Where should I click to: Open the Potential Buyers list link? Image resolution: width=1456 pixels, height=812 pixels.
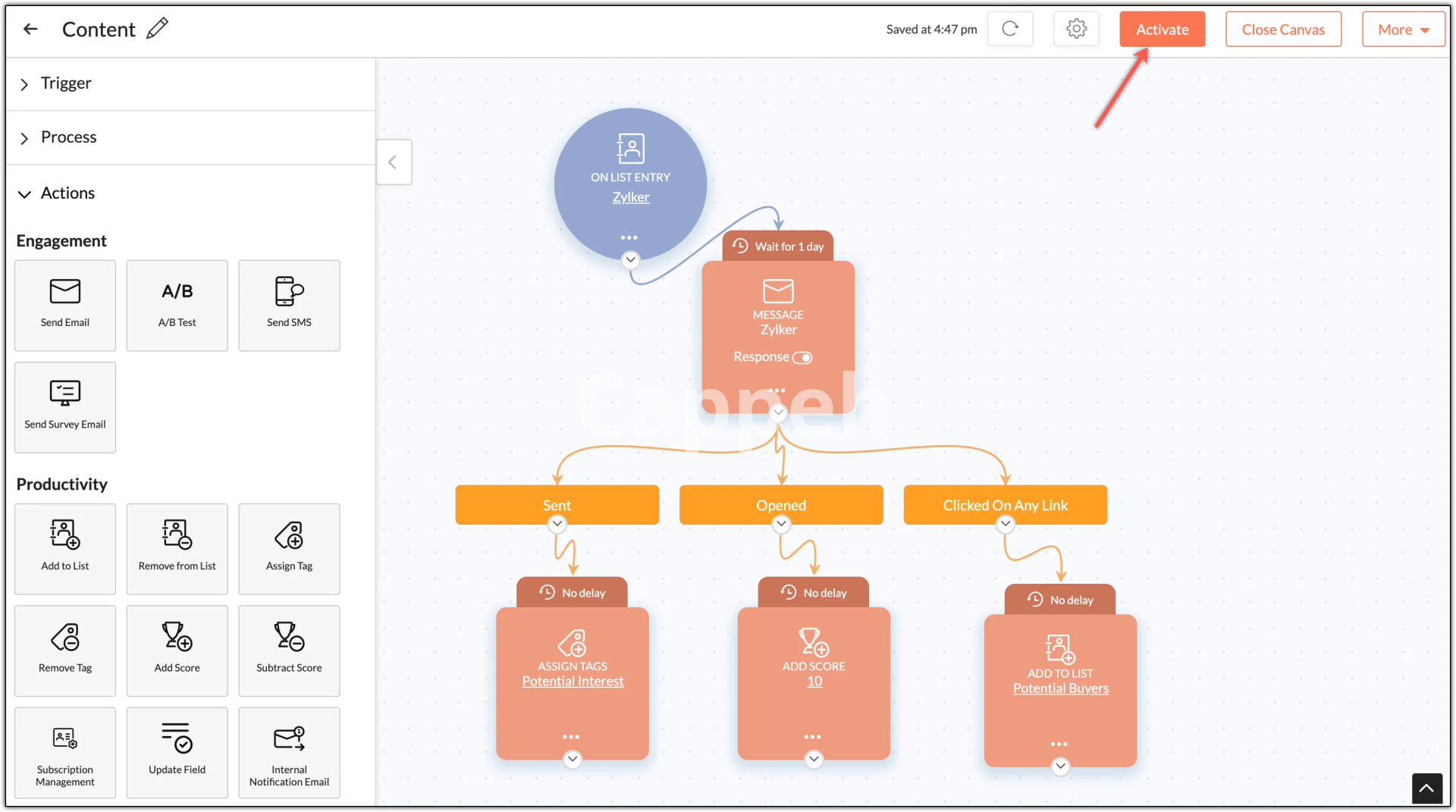tap(1060, 688)
